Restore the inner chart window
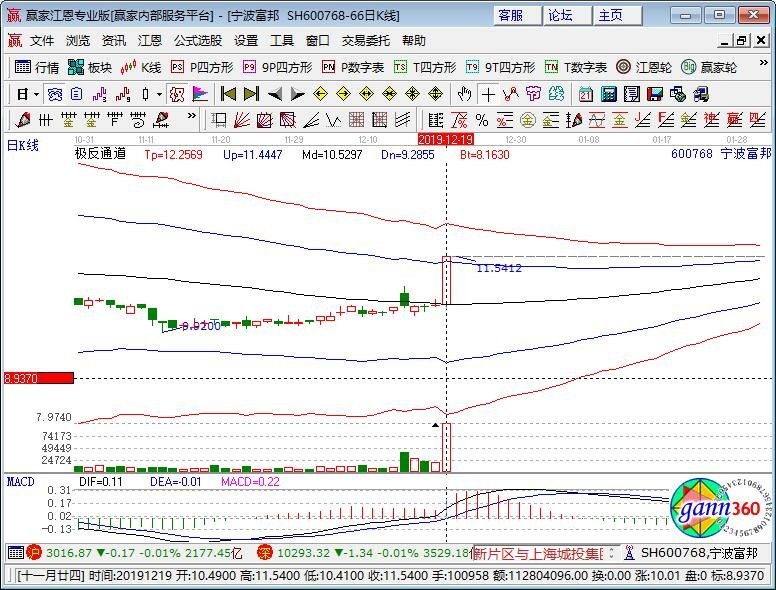Image resolution: width=776 pixels, height=590 pixels. (741, 41)
